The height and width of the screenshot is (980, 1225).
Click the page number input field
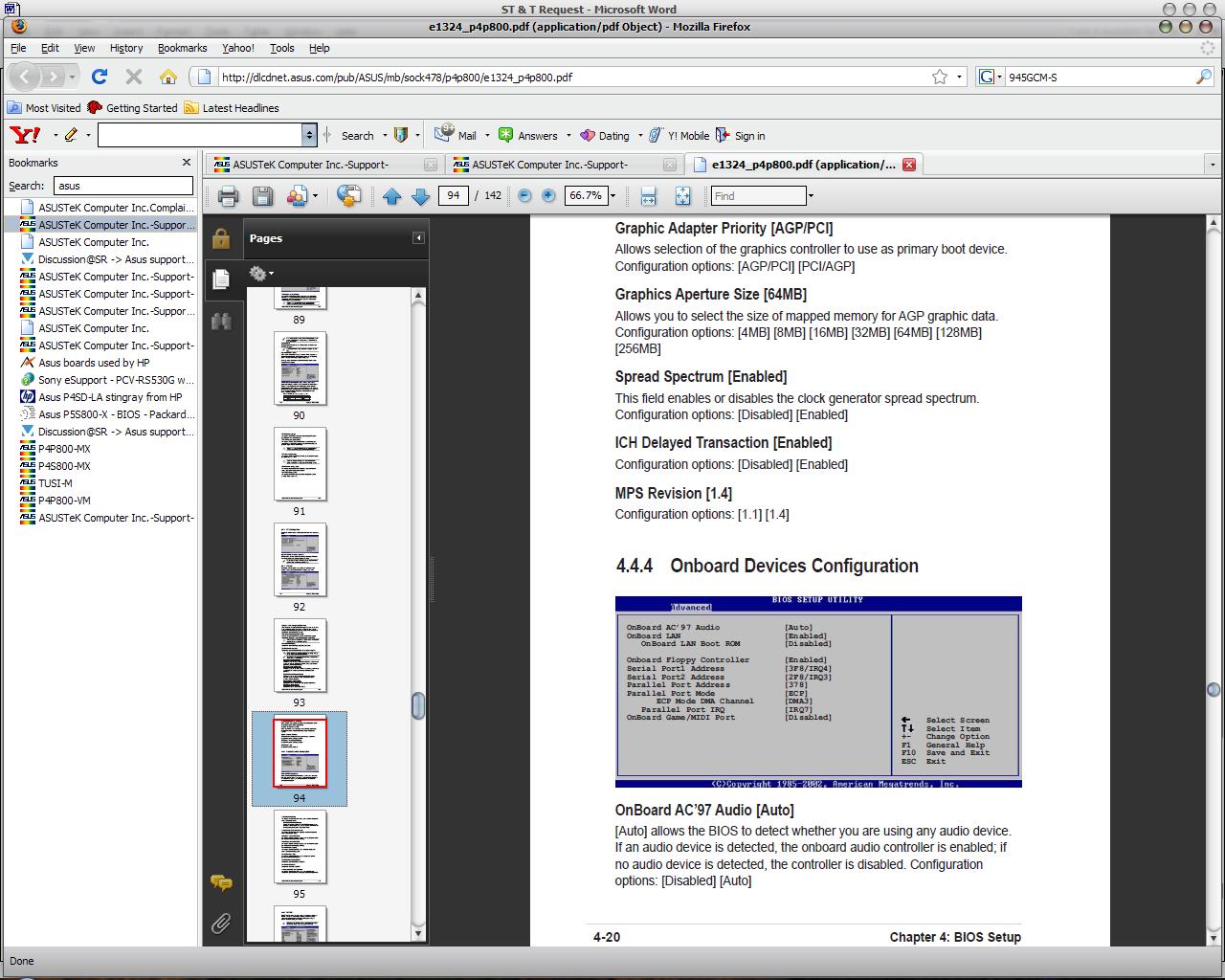(453, 195)
